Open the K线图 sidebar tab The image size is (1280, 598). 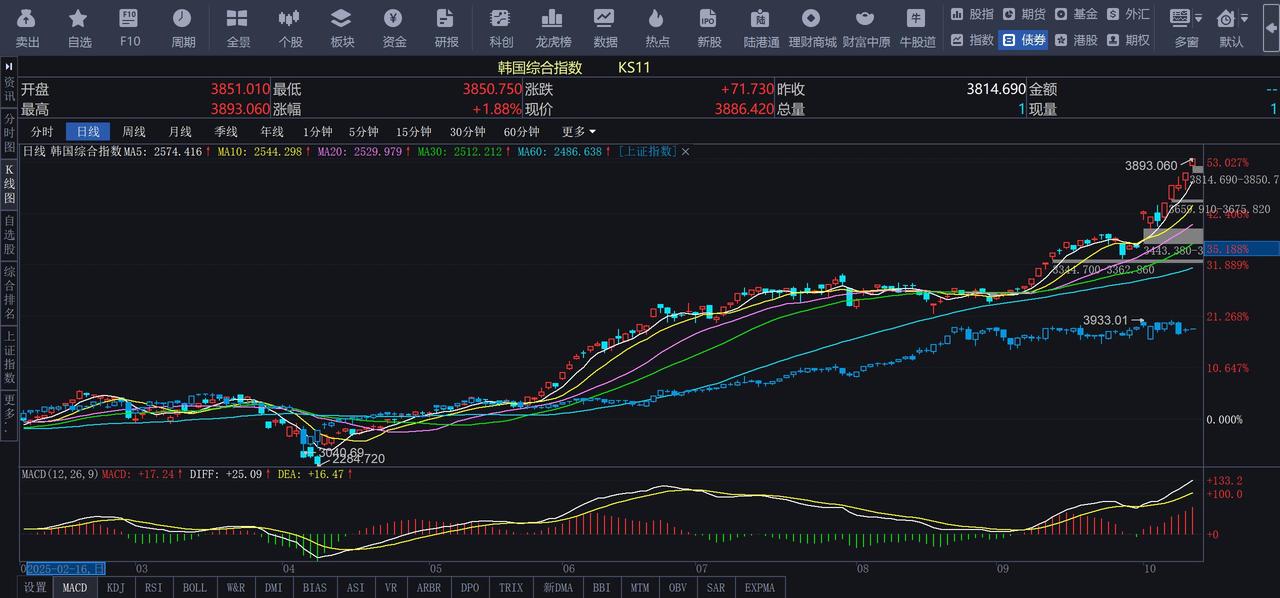click(x=9, y=183)
